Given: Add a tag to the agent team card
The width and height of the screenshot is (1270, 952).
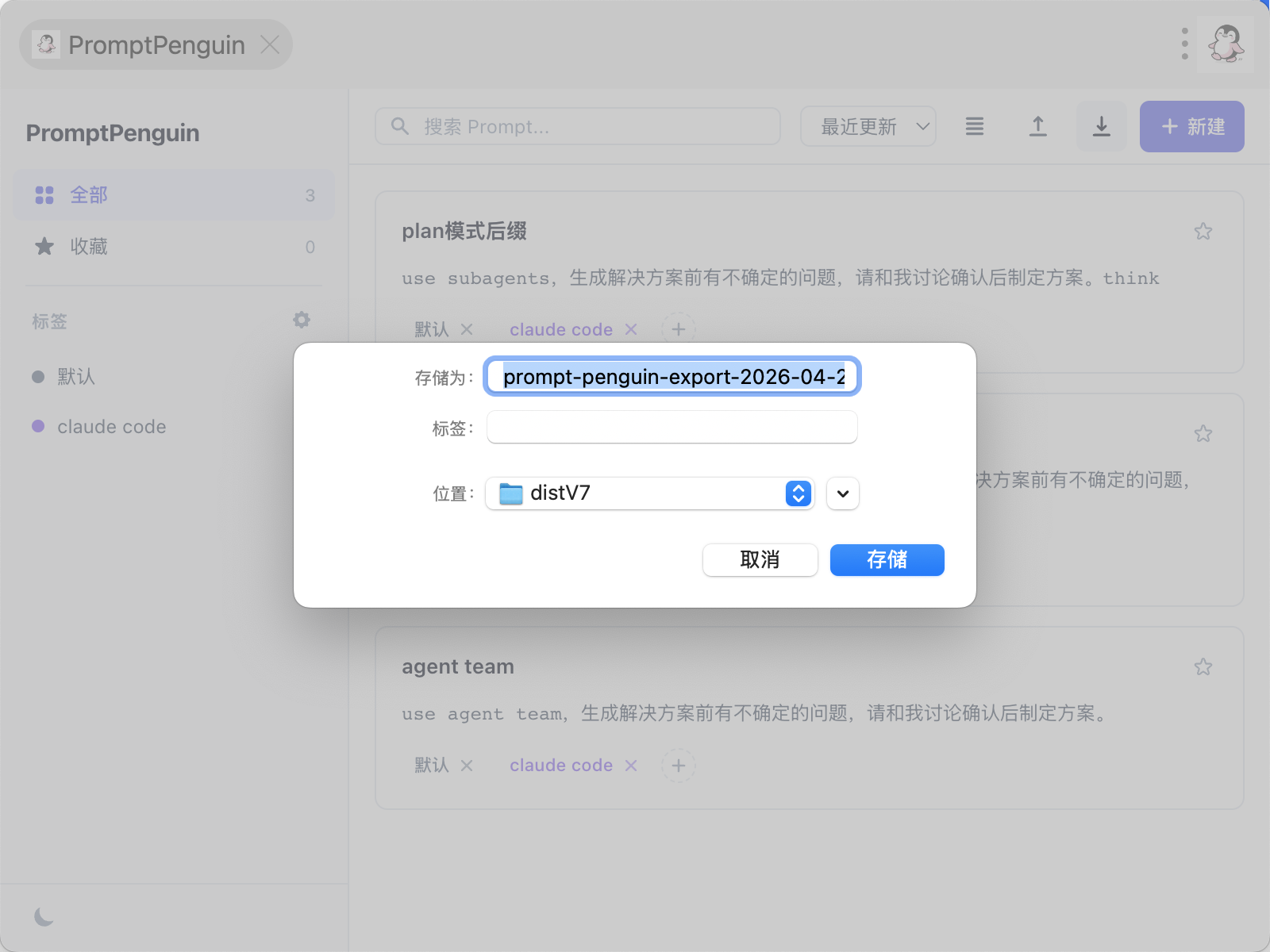Looking at the screenshot, I should (679, 766).
